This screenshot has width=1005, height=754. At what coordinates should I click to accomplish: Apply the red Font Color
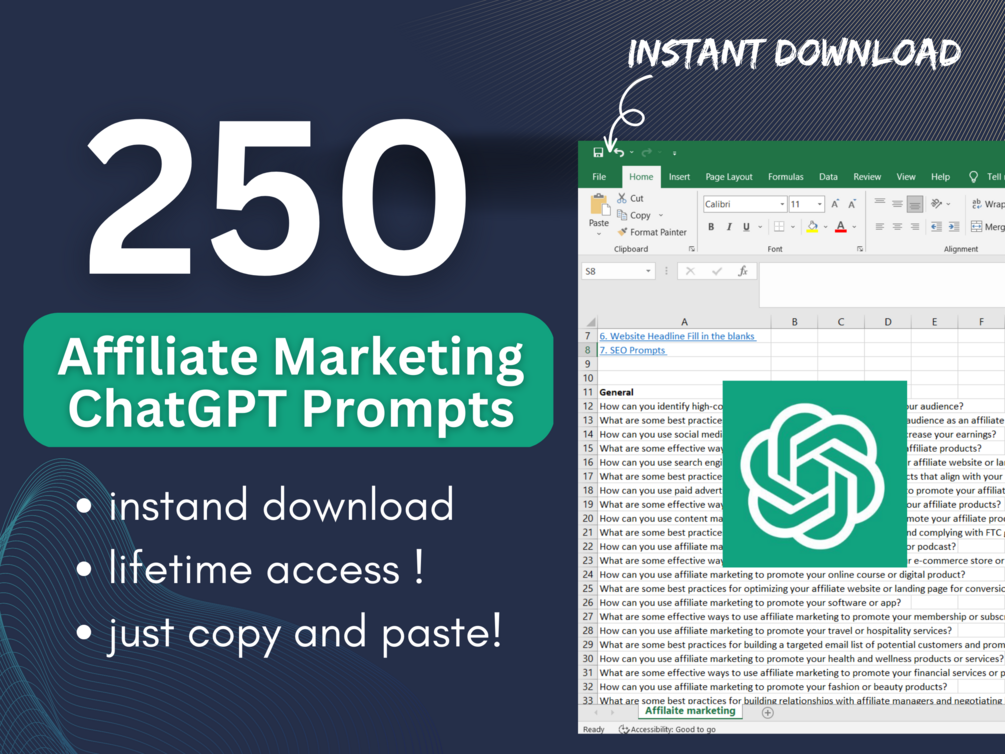841,226
